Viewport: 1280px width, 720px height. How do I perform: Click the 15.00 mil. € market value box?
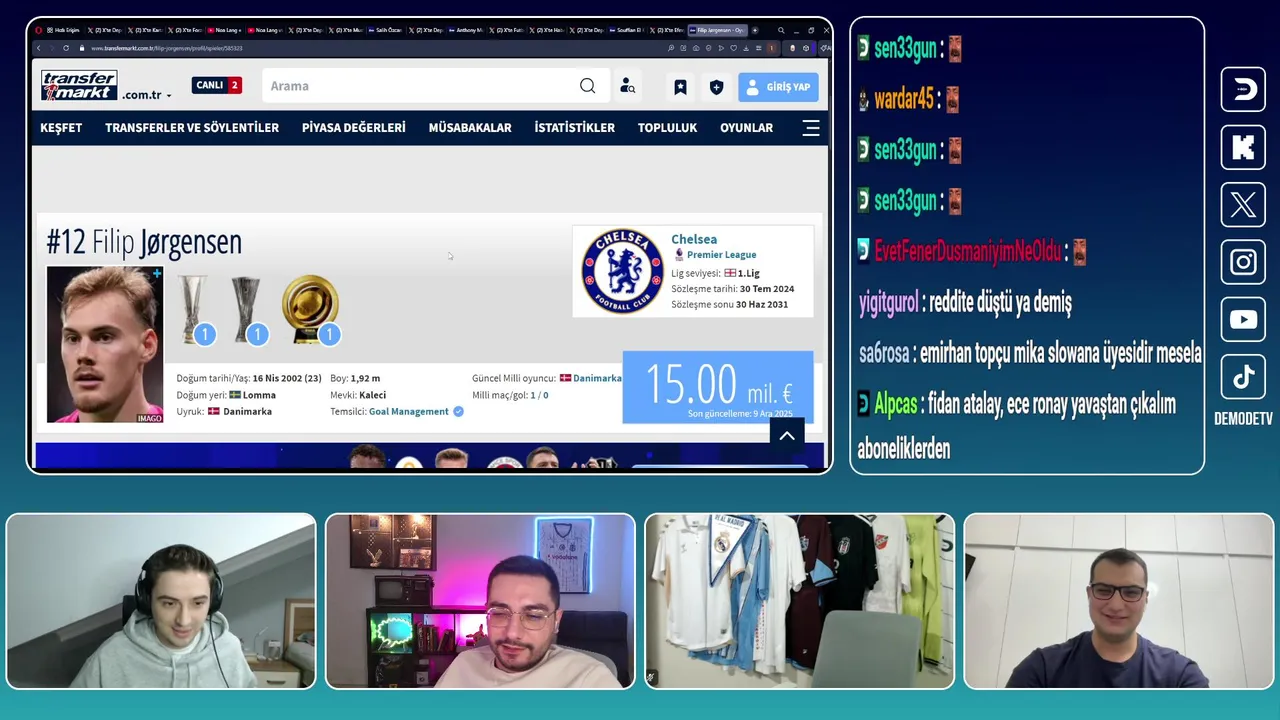coord(718,387)
